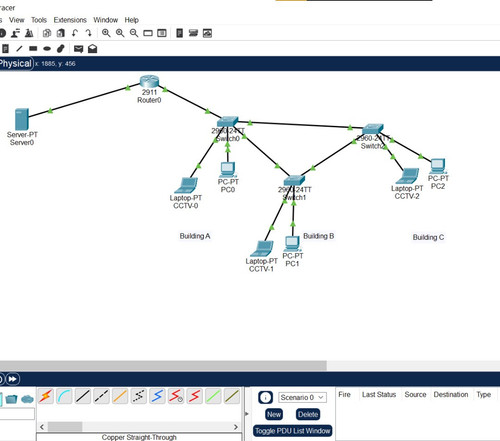500x441 pixels.
Task: Click the Copy icon in main toolbar
Action: tap(47, 33)
